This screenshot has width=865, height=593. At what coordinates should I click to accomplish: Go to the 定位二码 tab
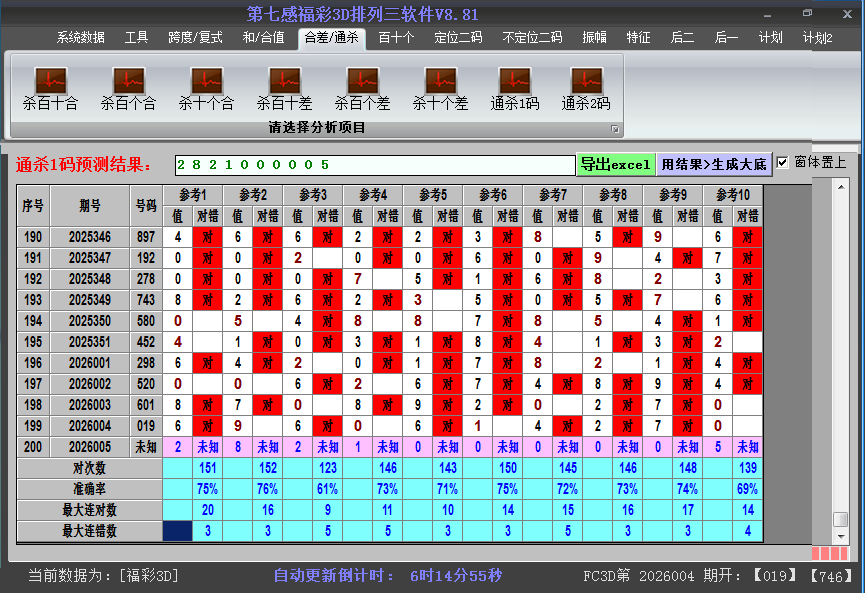pos(458,38)
